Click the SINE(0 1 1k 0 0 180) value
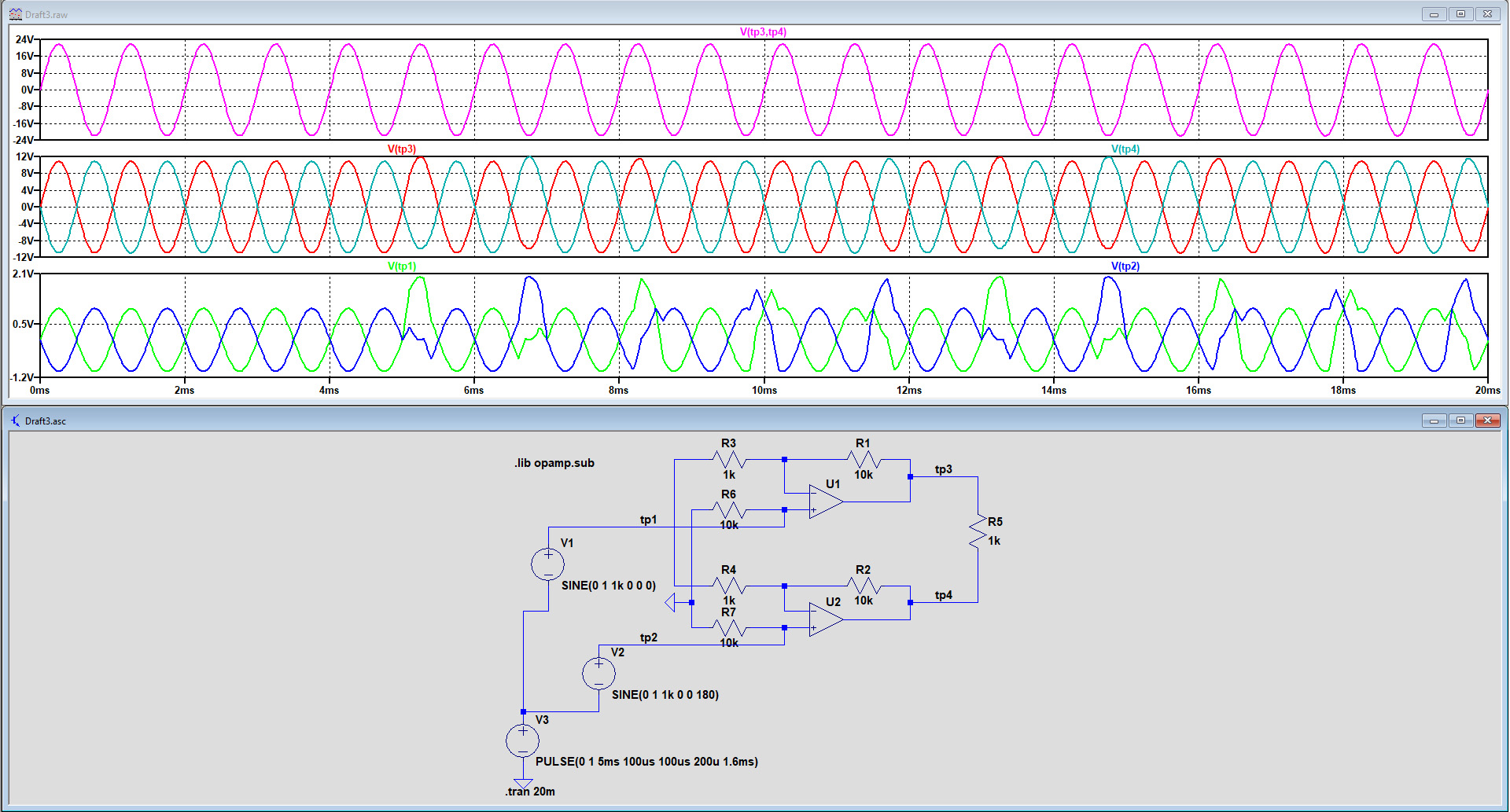Screen dimensions: 1510x812 click(665, 695)
